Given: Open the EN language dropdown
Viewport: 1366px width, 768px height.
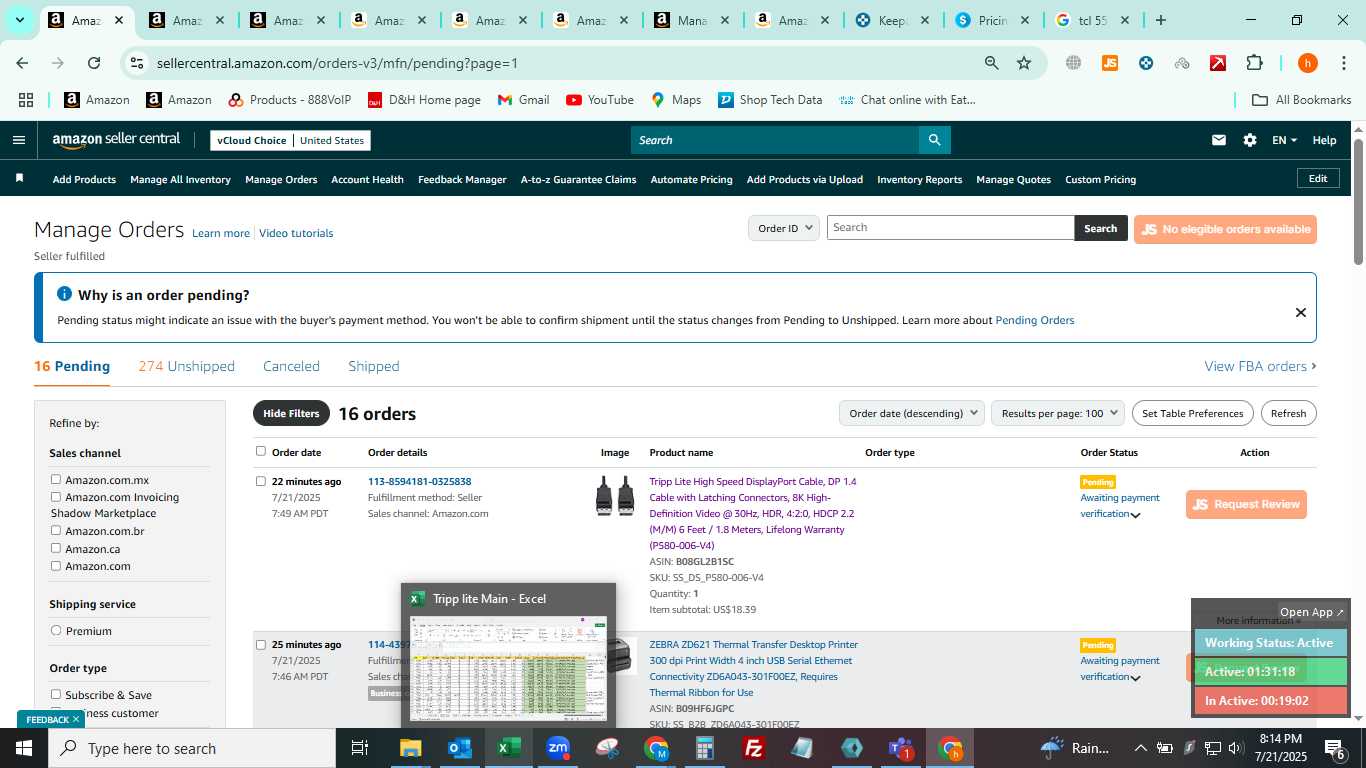Looking at the screenshot, I should coord(1284,140).
